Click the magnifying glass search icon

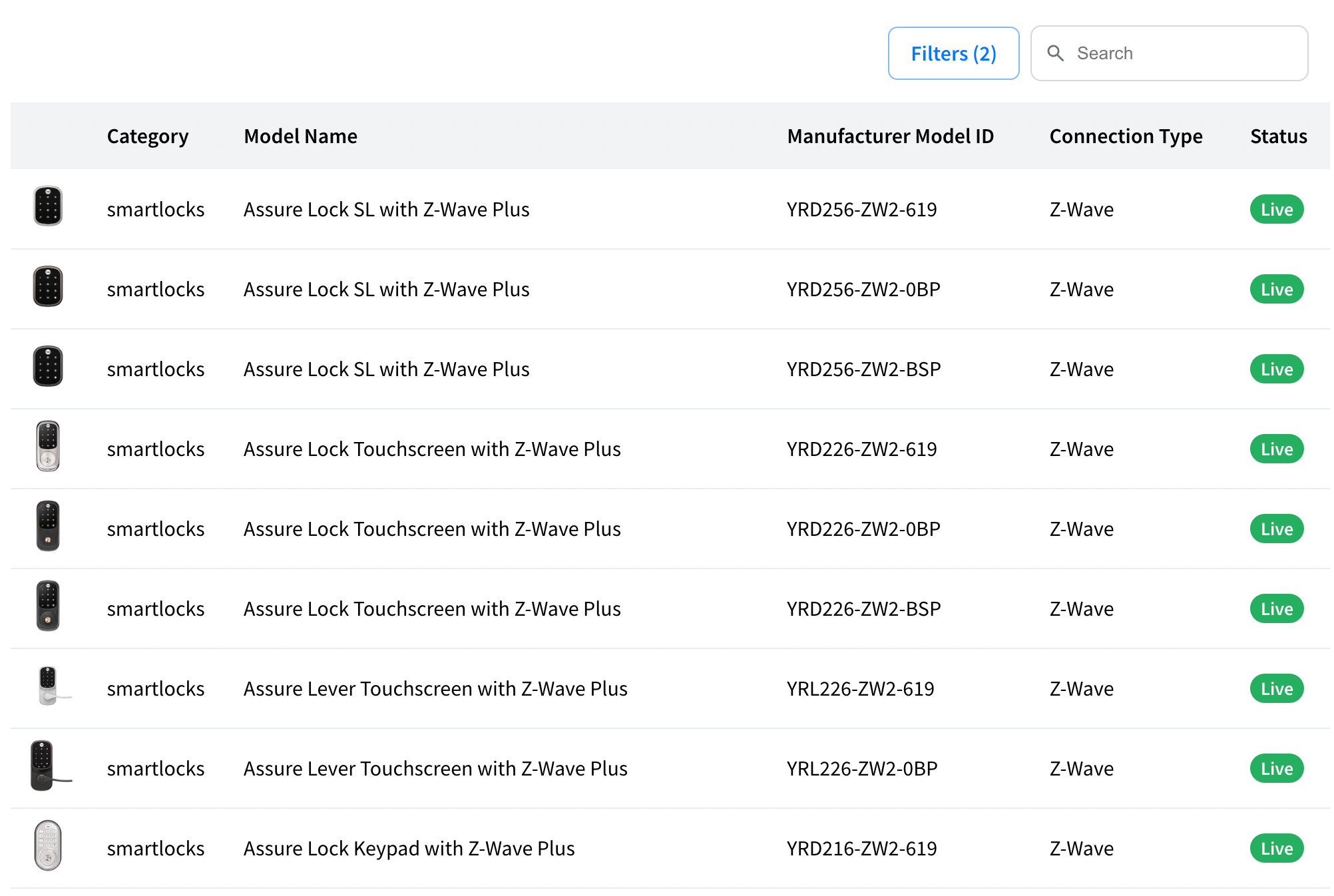tap(1055, 53)
